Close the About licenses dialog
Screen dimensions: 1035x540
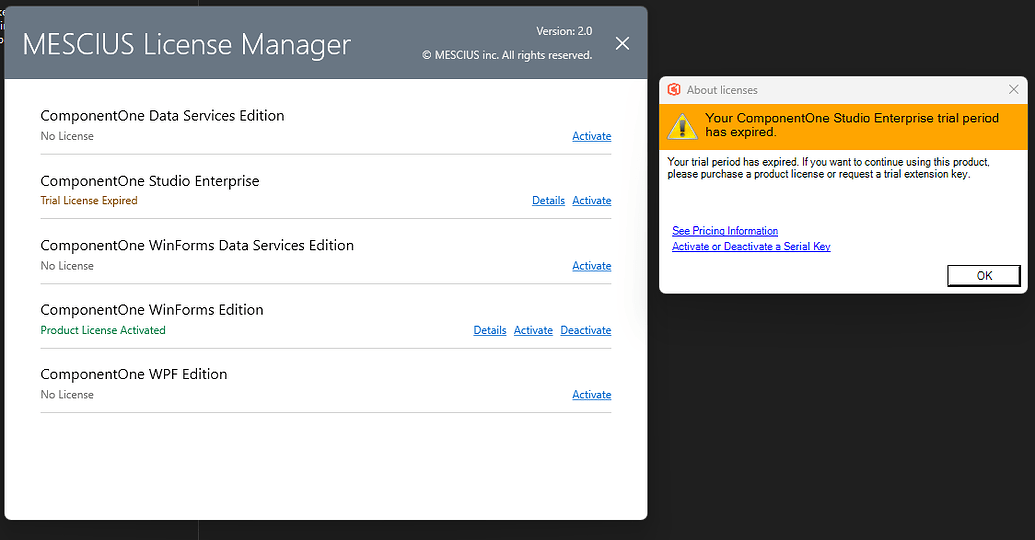point(1014,89)
